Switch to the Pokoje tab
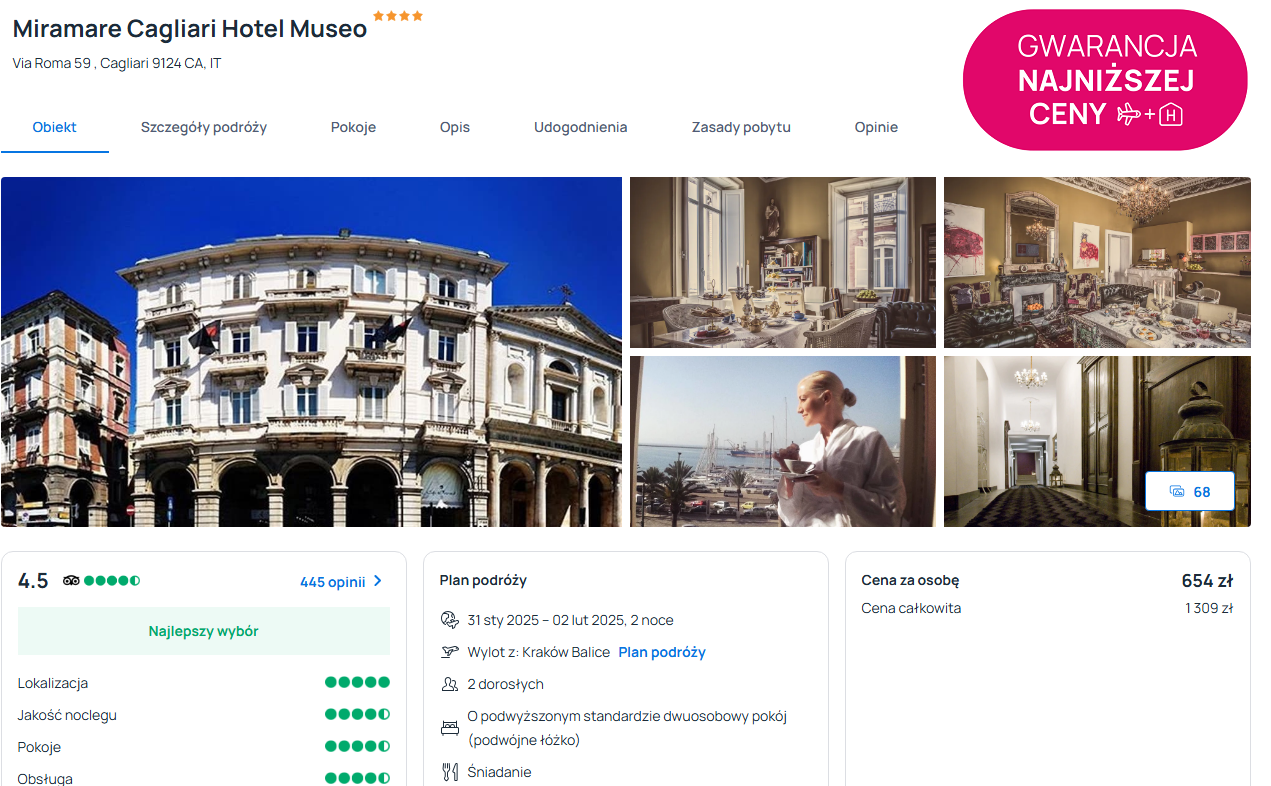Viewport: 1271px width, 786px height. [x=353, y=127]
